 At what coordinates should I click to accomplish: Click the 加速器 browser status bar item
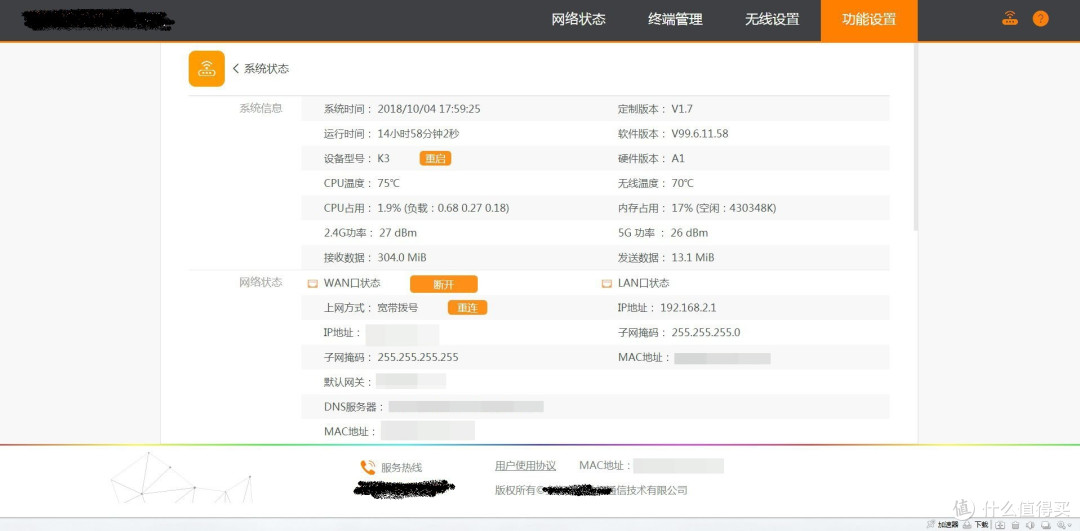pyautogui.click(x=941, y=525)
